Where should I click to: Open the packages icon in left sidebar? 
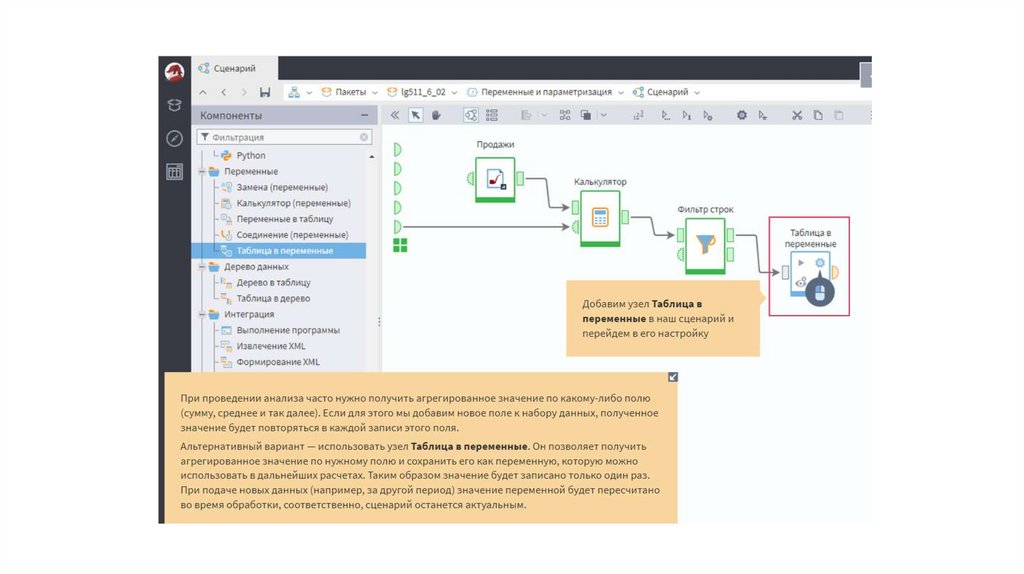click(x=174, y=105)
